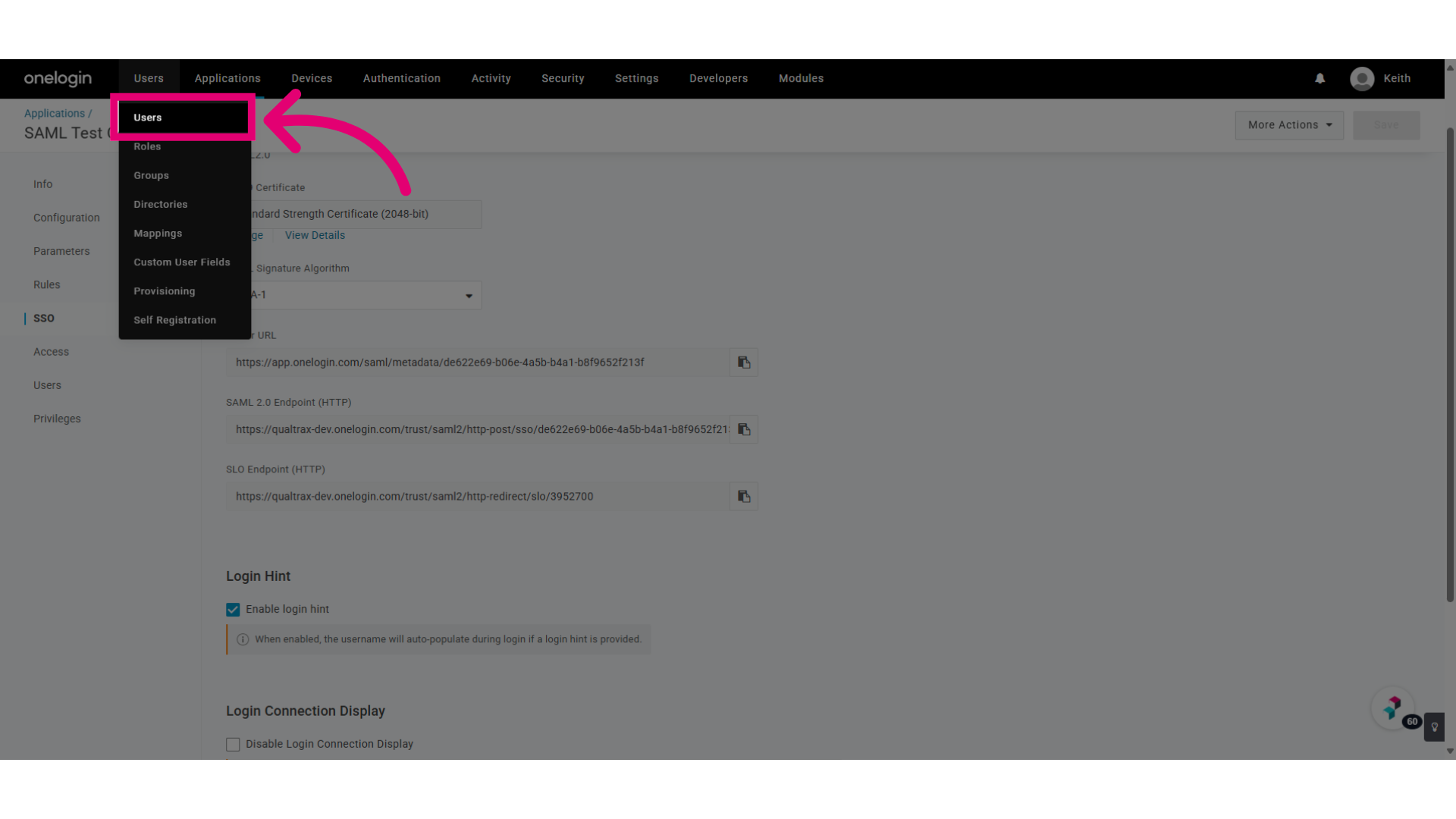Copy SLO Endpoint with clipboard icon
The height and width of the screenshot is (819, 1456).
pyautogui.click(x=744, y=497)
